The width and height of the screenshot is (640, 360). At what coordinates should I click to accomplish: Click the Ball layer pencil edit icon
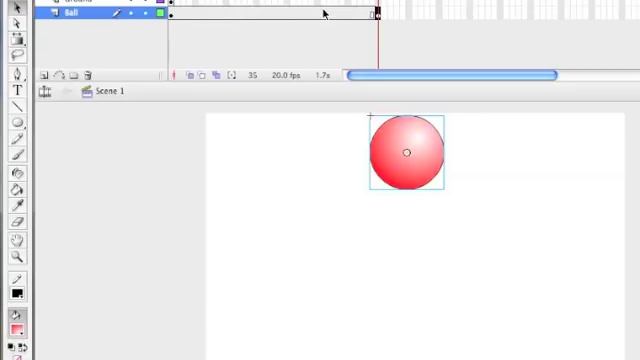click(117, 13)
